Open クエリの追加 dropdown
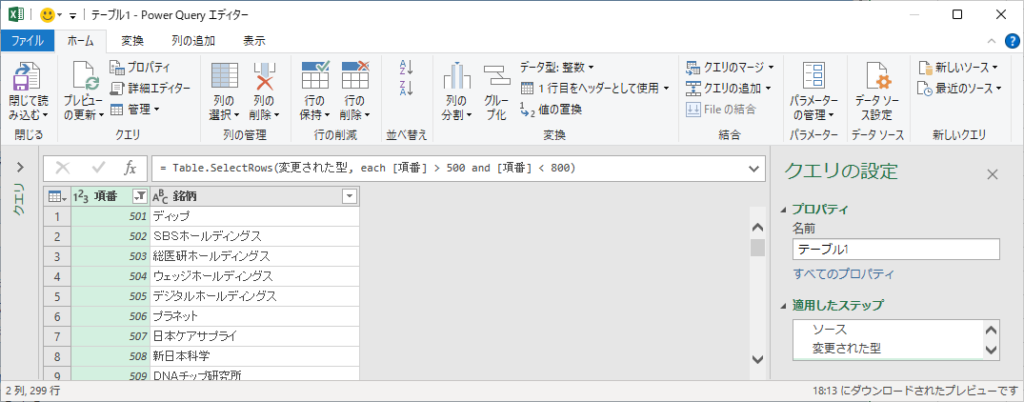 point(729,87)
